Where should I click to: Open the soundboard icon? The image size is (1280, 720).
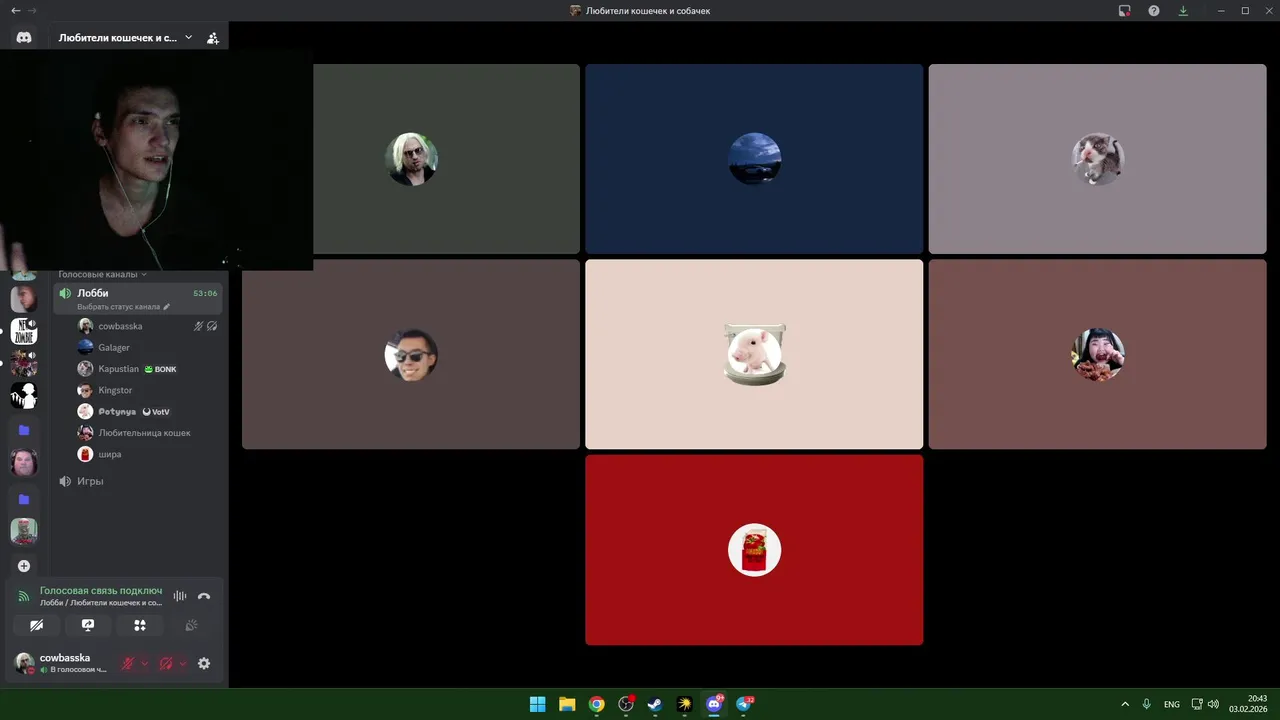pyautogui.click(x=192, y=625)
